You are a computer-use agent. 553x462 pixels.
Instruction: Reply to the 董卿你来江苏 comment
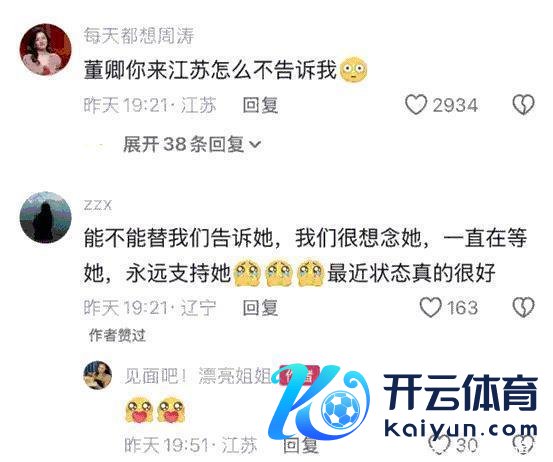[x=260, y=105]
